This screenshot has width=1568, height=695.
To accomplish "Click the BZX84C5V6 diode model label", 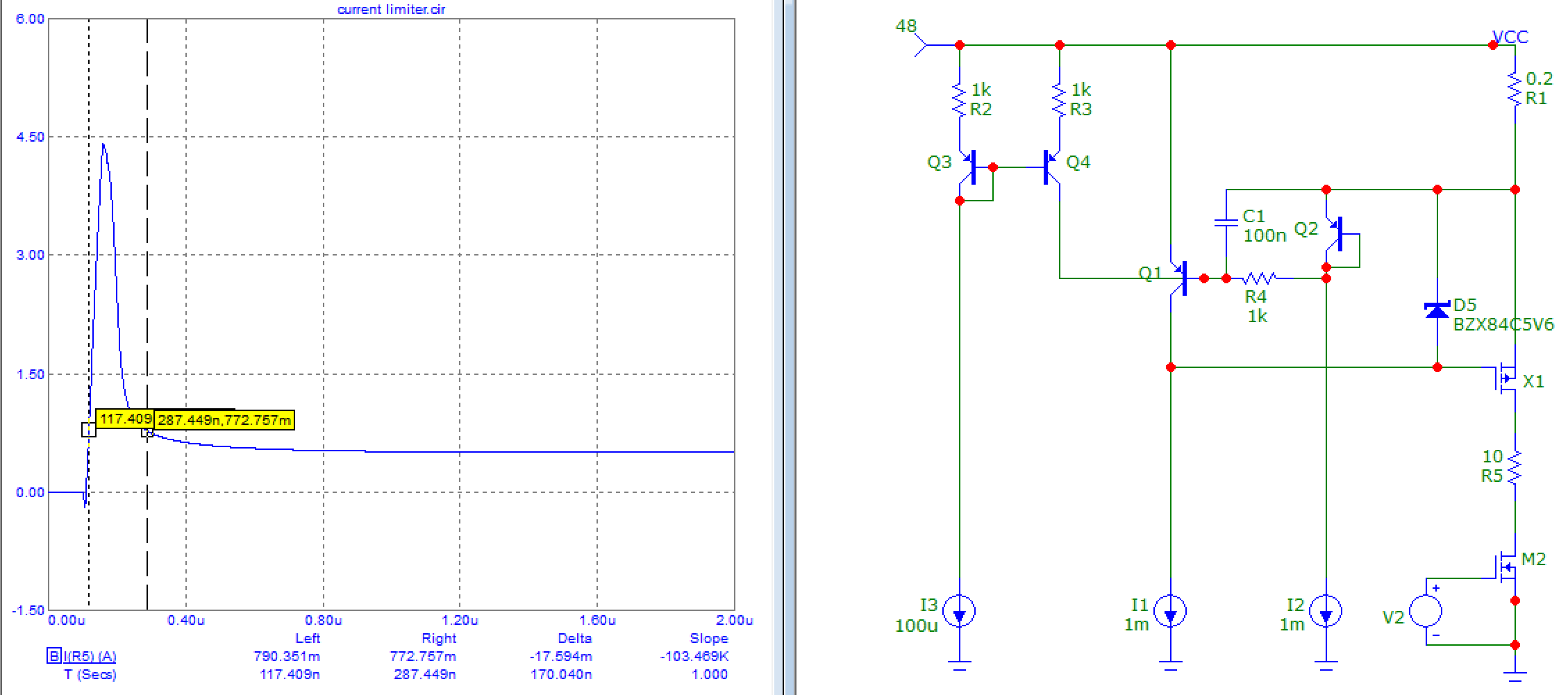I will (x=1503, y=324).
